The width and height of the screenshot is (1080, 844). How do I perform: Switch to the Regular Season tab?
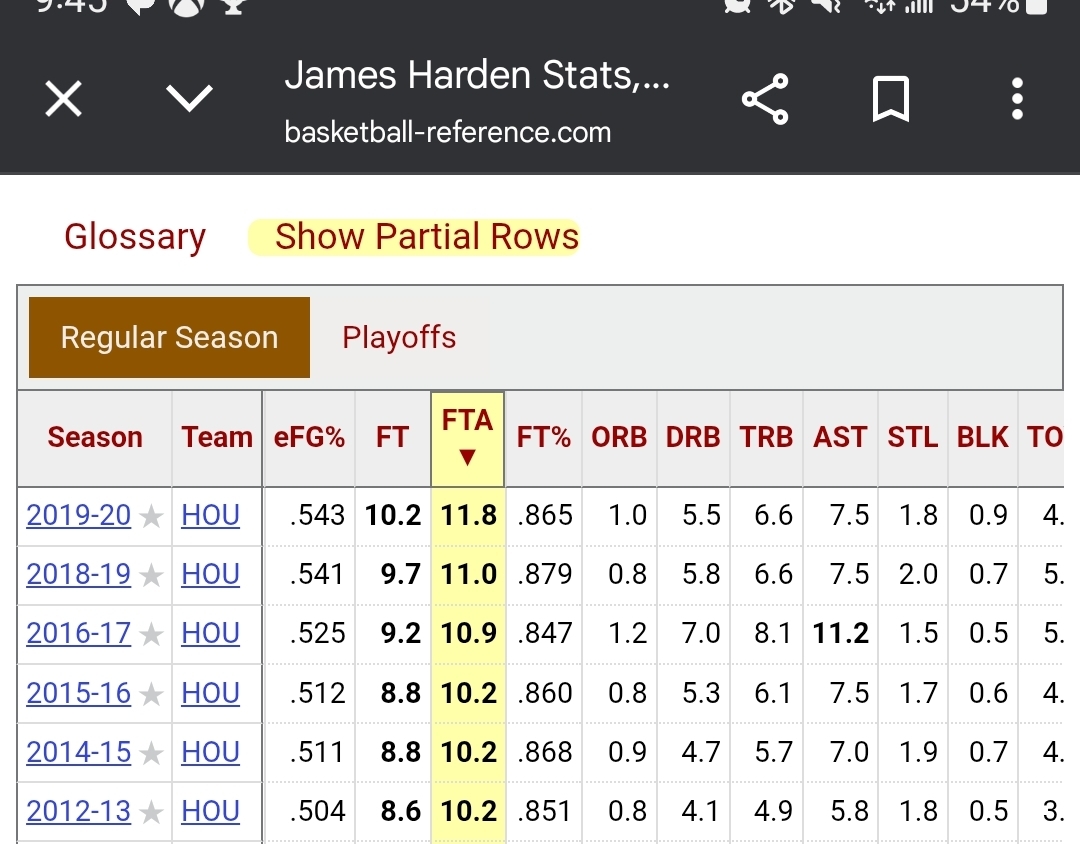tap(169, 338)
